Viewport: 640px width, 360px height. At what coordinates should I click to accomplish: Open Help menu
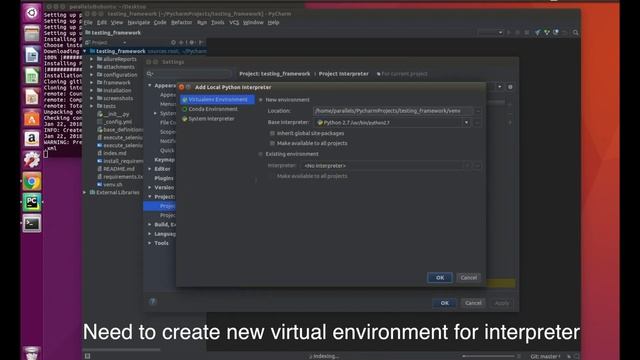point(273,22)
